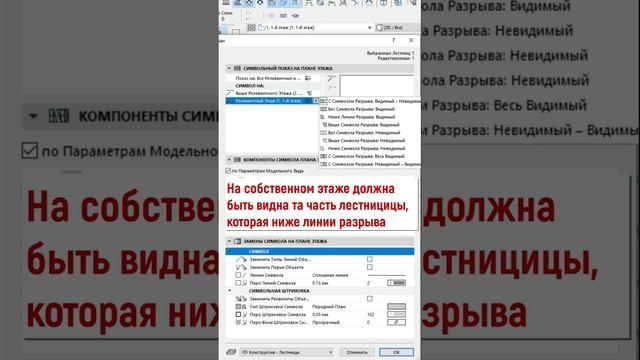Click the OK button
The image size is (640, 360).
[x=396, y=352]
